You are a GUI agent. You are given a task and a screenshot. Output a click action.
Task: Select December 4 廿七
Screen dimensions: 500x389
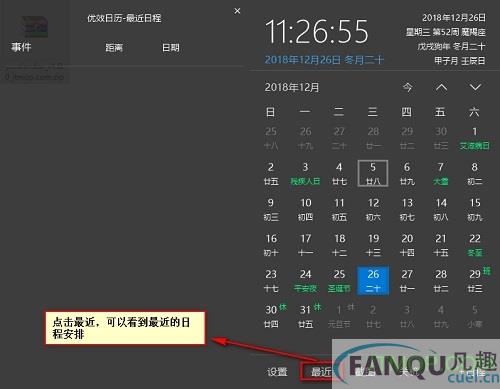coord(339,174)
